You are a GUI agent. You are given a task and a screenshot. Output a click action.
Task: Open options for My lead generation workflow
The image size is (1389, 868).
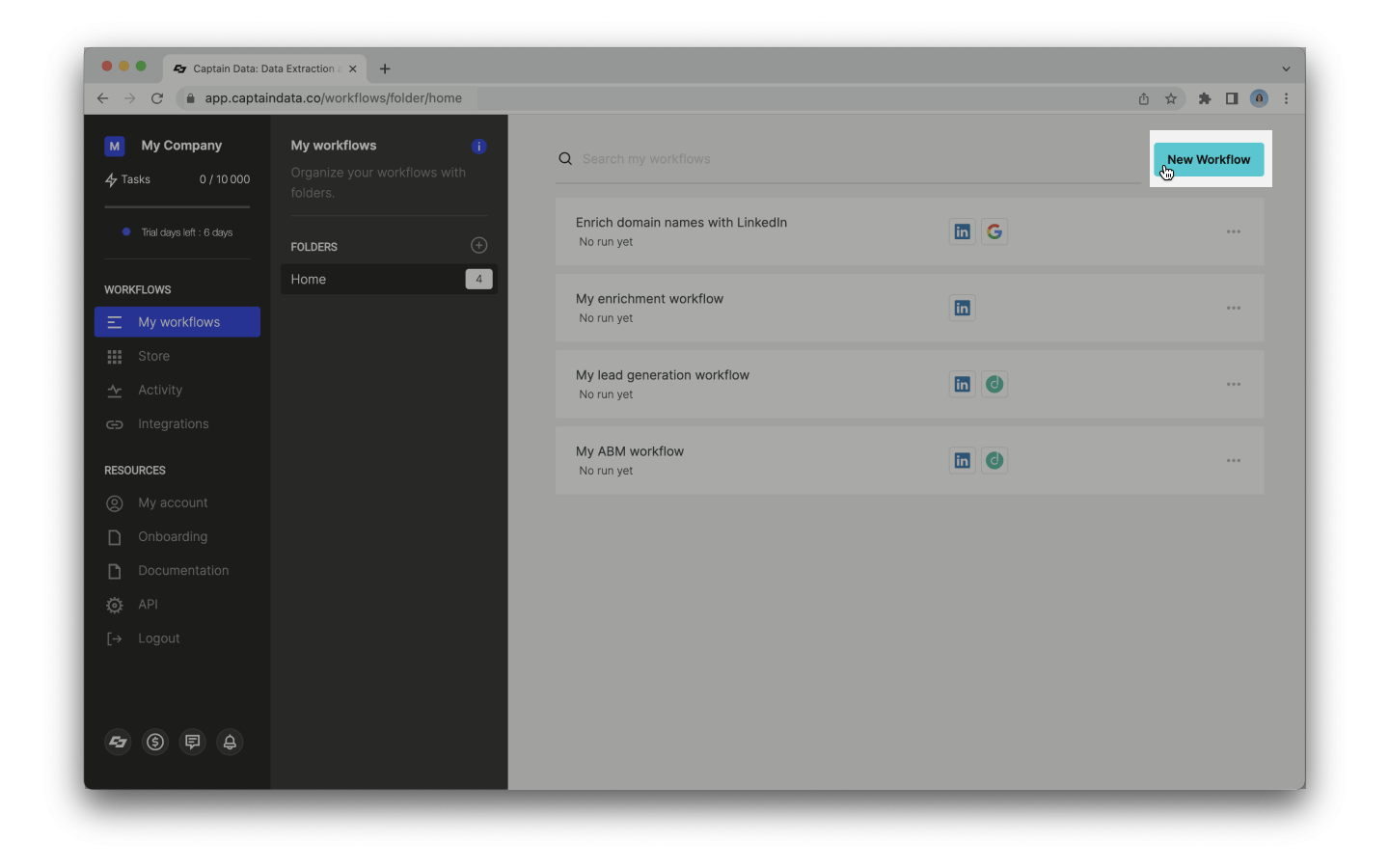pos(1234,384)
